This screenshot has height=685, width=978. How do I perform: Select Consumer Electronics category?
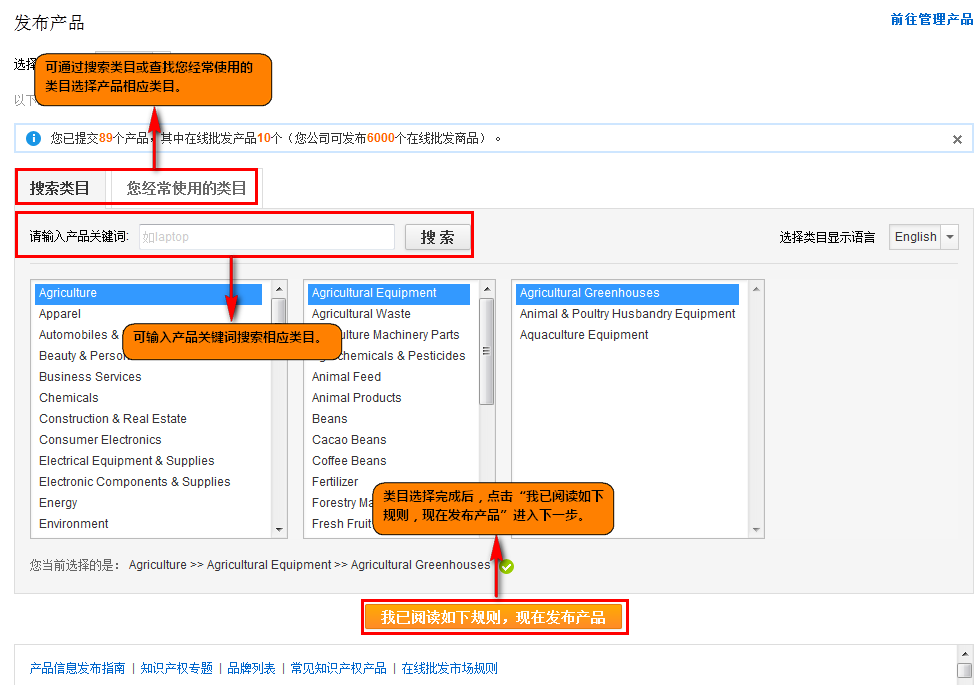coord(100,440)
